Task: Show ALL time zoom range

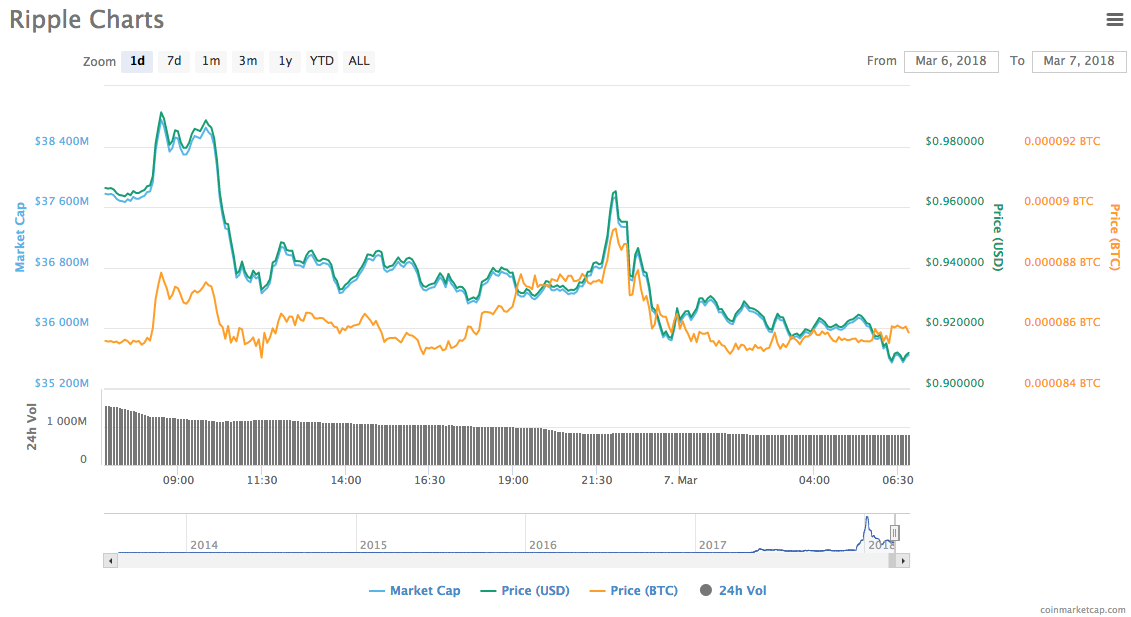Action: pyautogui.click(x=358, y=61)
